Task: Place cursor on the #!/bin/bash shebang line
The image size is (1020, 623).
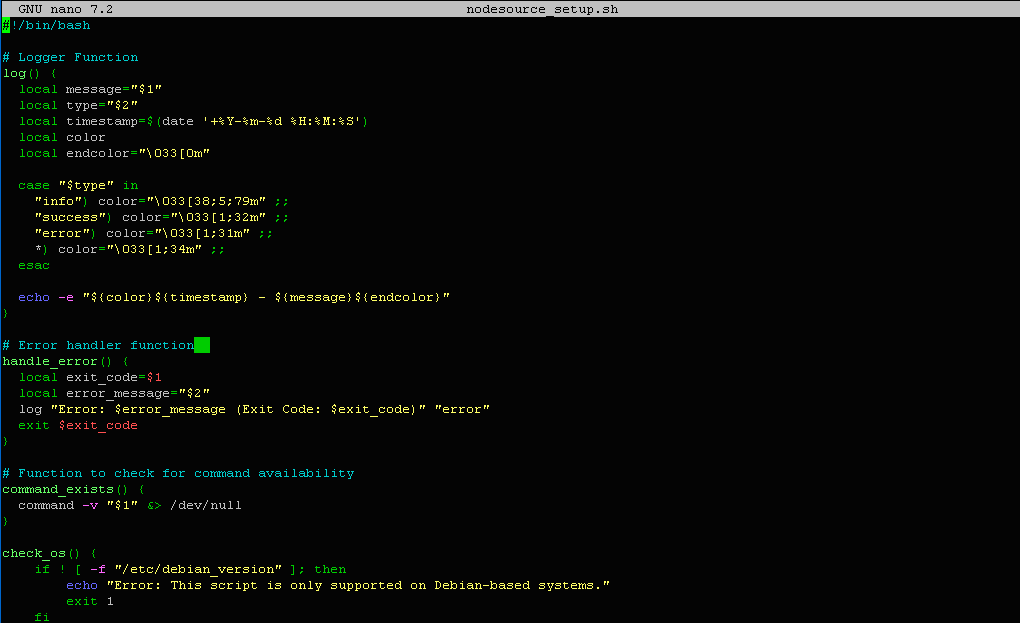Action: pyautogui.click(x=48, y=25)
